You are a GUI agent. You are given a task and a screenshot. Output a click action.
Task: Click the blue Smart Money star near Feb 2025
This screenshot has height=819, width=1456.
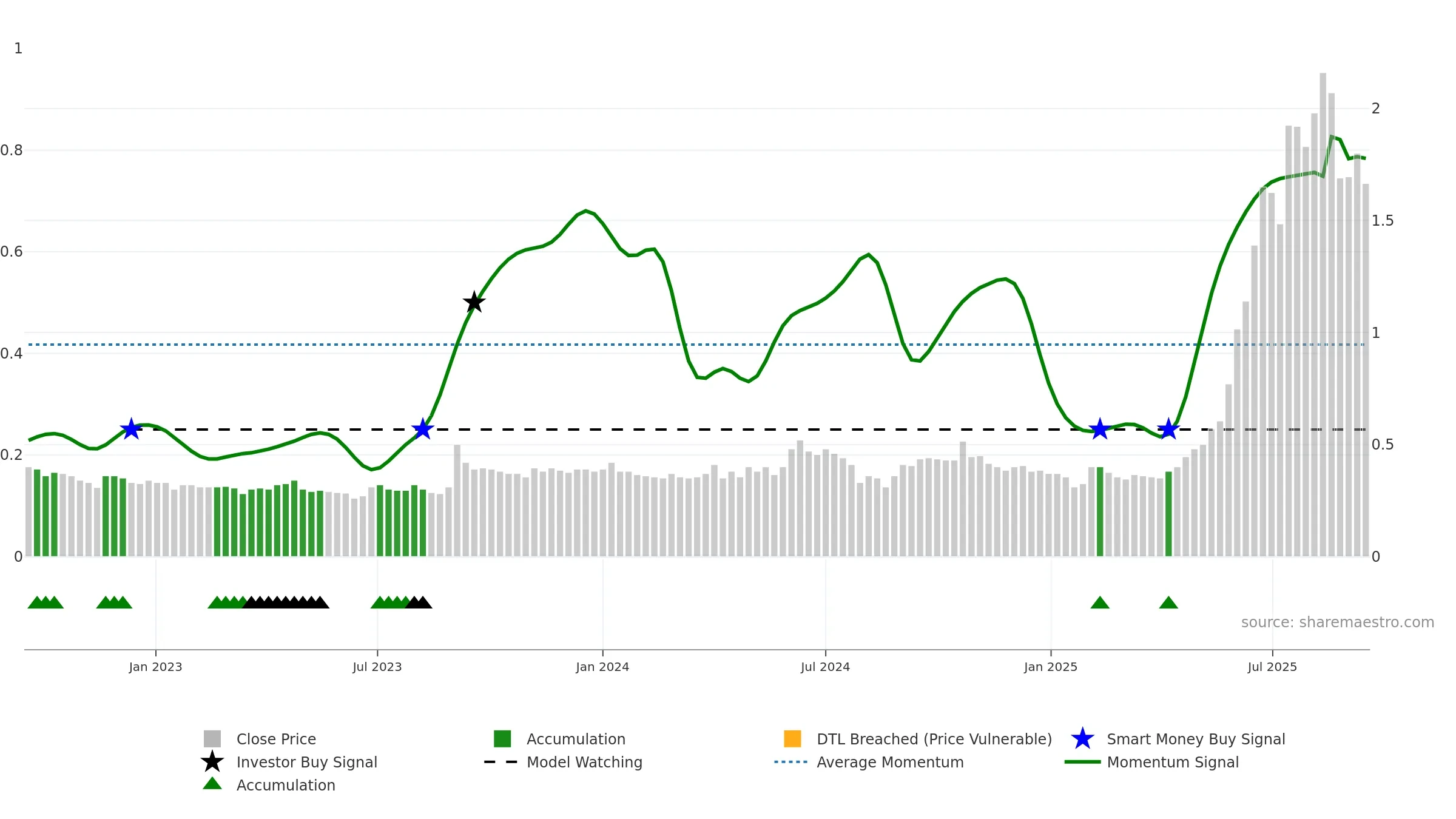pos(1100,429)
